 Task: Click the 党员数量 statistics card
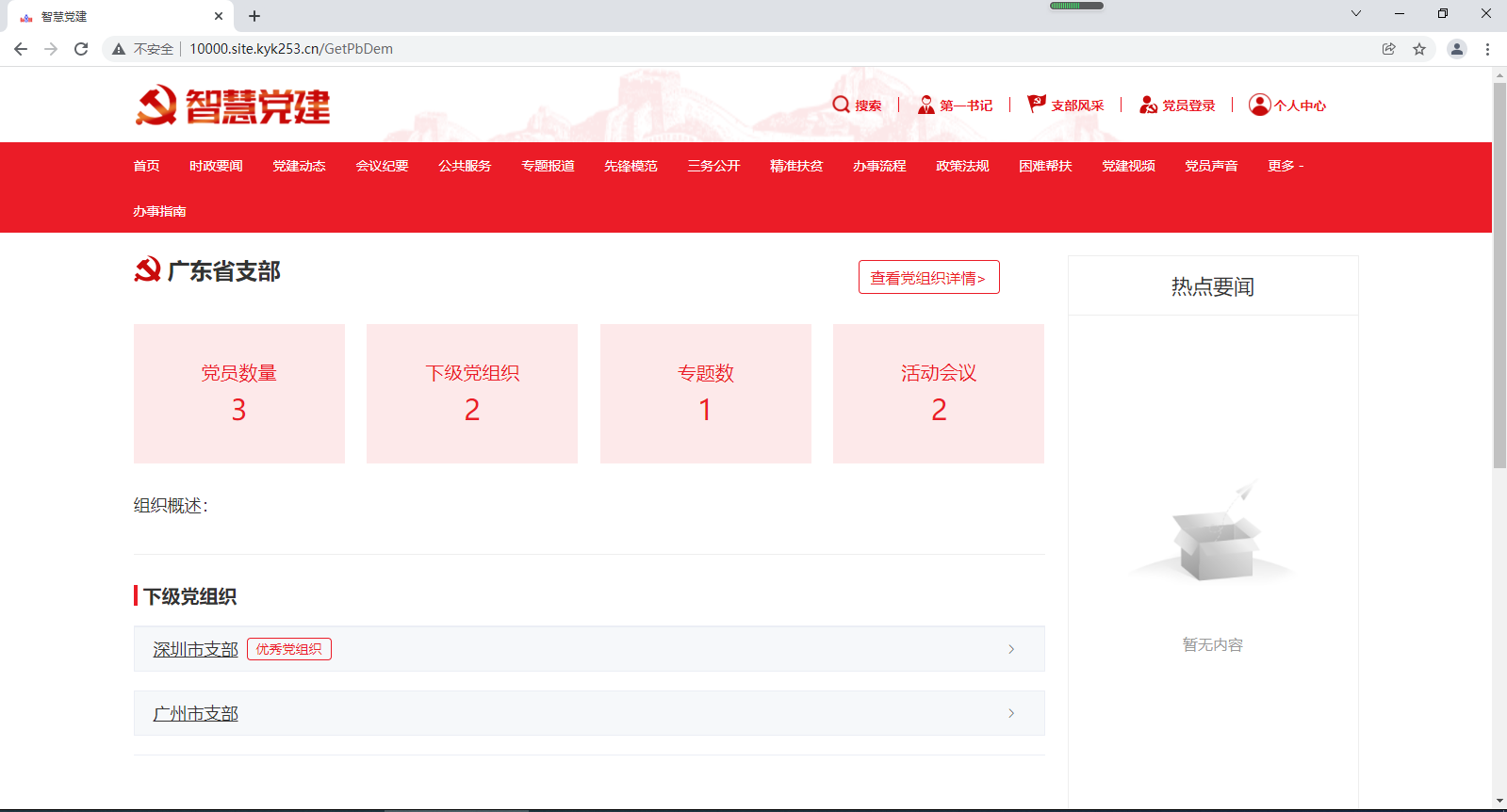point(239,393)
